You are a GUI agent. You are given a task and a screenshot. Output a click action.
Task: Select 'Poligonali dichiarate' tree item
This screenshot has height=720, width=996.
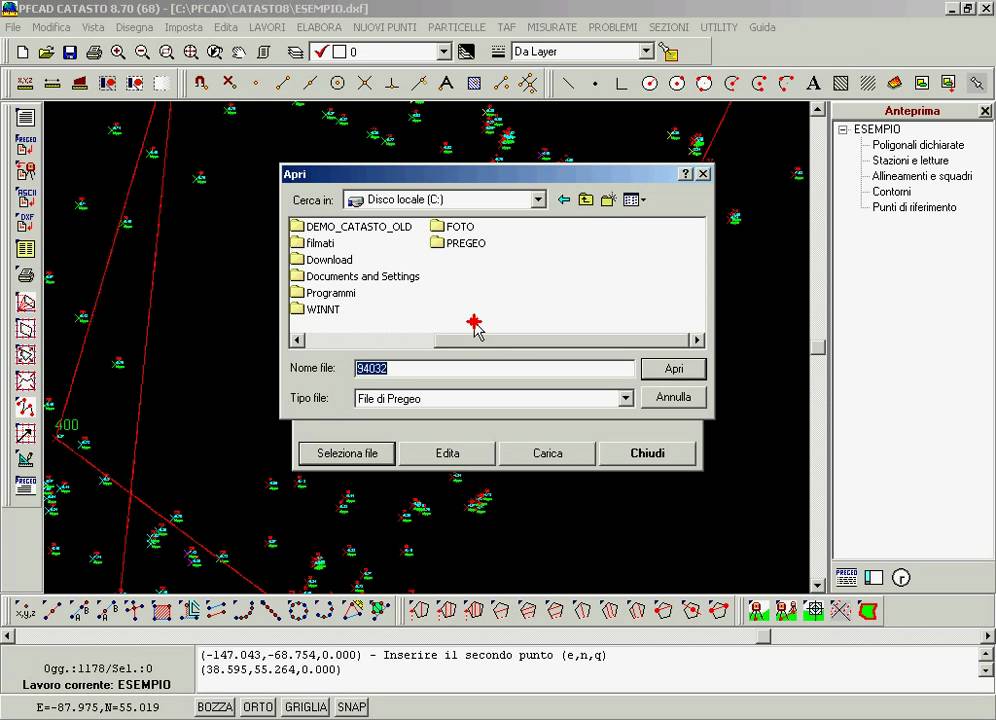pyautogui.click(x=918, y=146)
